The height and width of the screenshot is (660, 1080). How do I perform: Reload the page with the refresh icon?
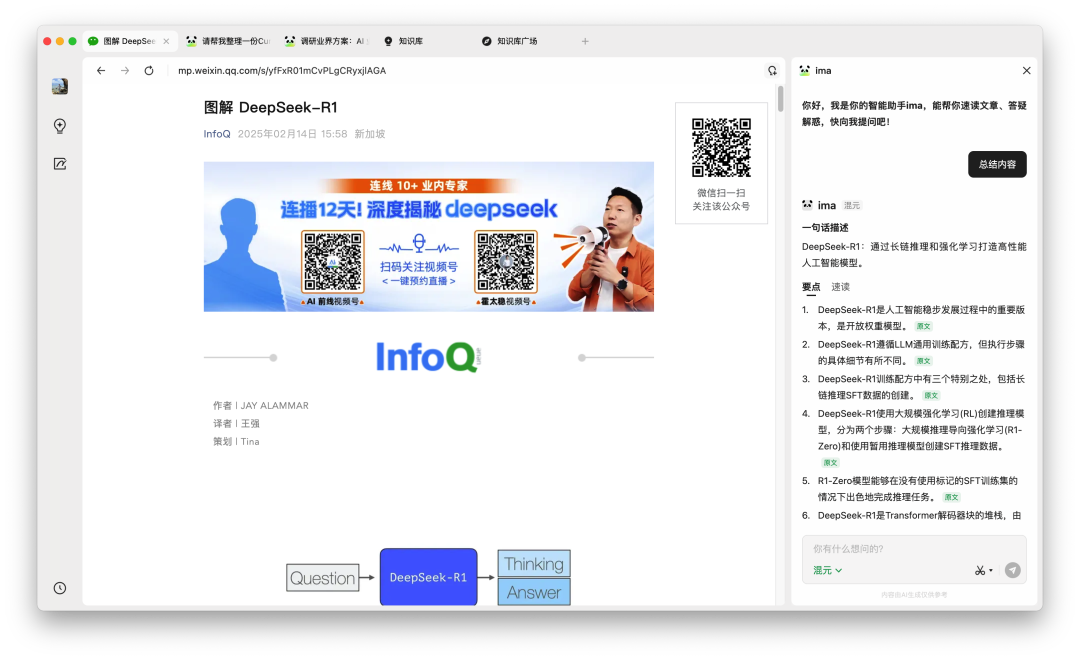pyautogui.click(x=149, y=70)
